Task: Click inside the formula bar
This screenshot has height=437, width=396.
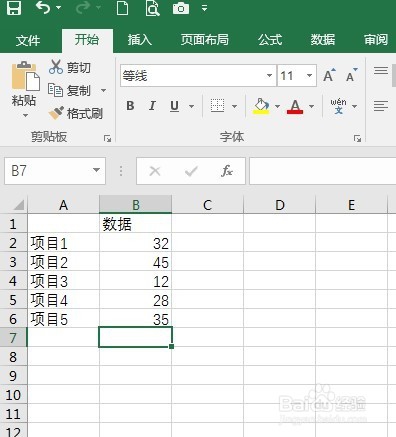Action: tap(323, 171)
